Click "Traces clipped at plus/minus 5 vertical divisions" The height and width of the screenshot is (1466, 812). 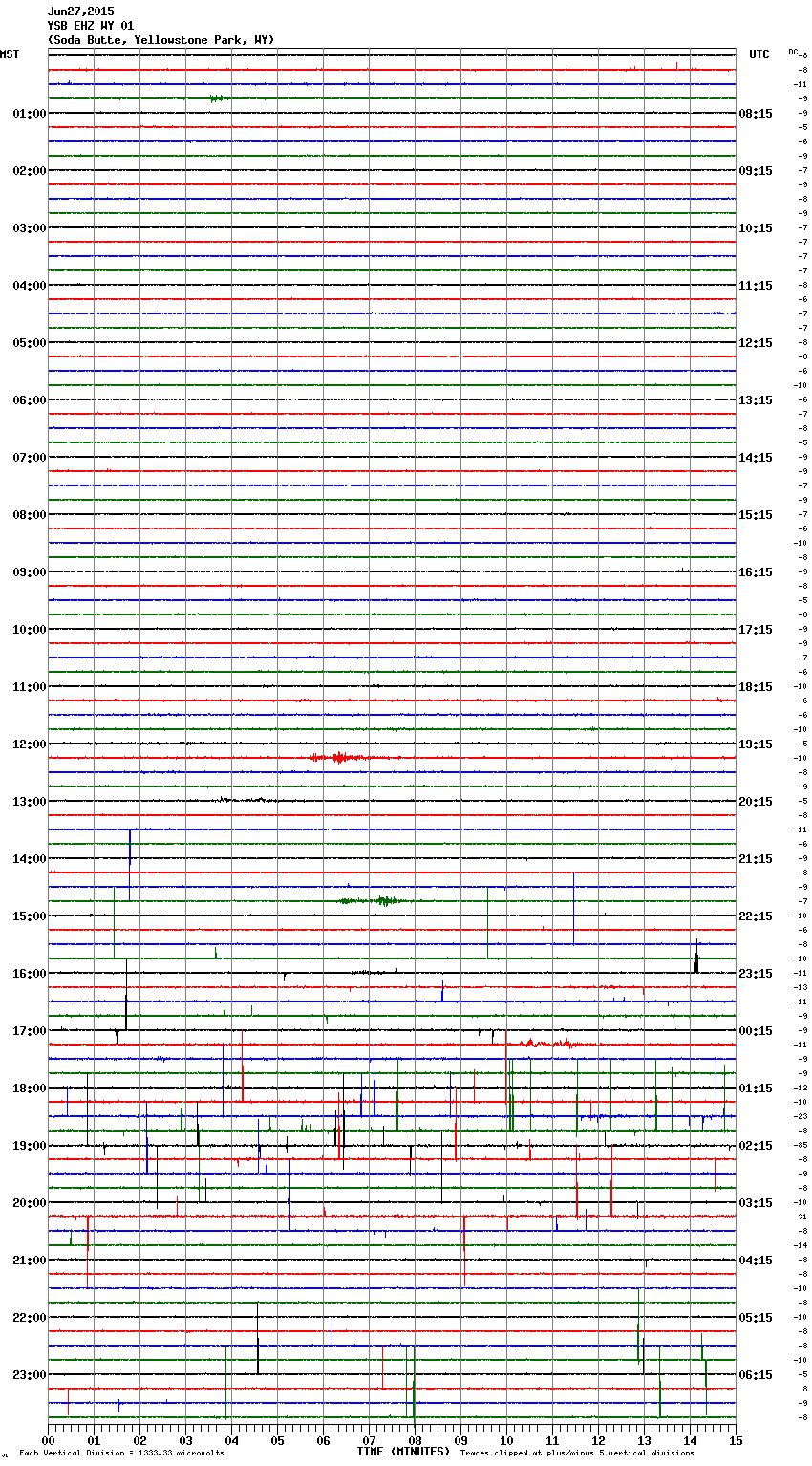coord(577,1453)
